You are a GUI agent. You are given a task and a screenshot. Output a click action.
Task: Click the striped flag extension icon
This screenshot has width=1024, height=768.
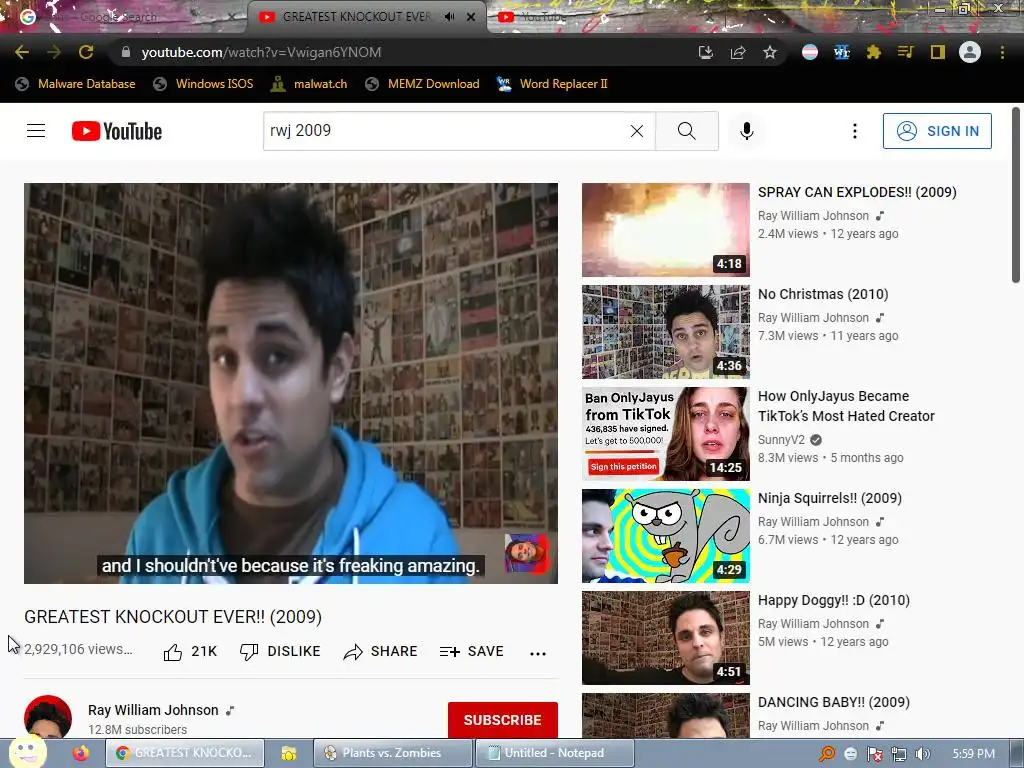810,52
